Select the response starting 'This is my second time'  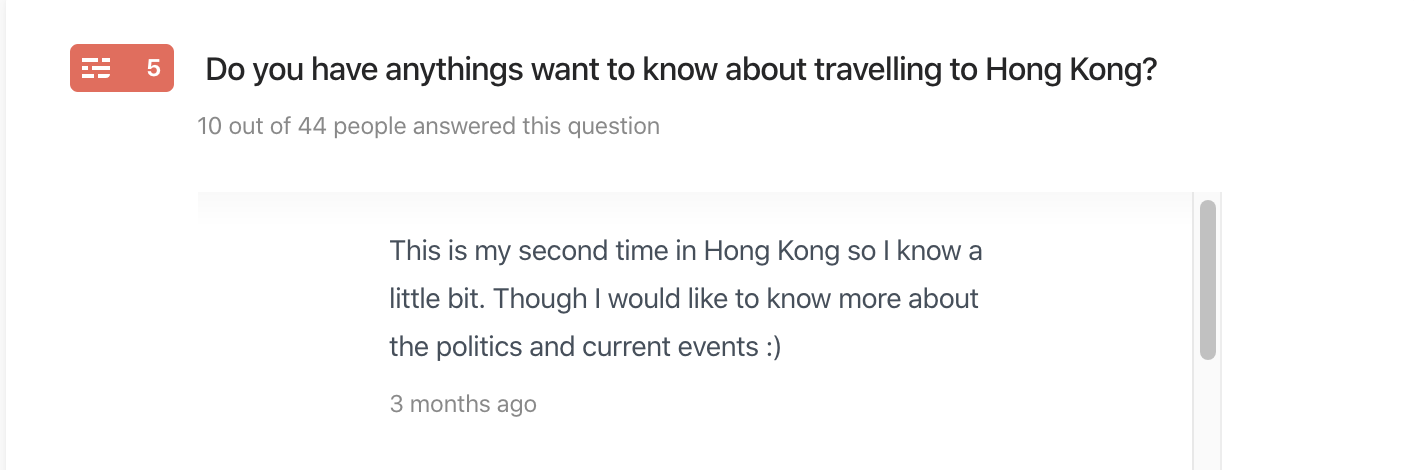(686, 298)
